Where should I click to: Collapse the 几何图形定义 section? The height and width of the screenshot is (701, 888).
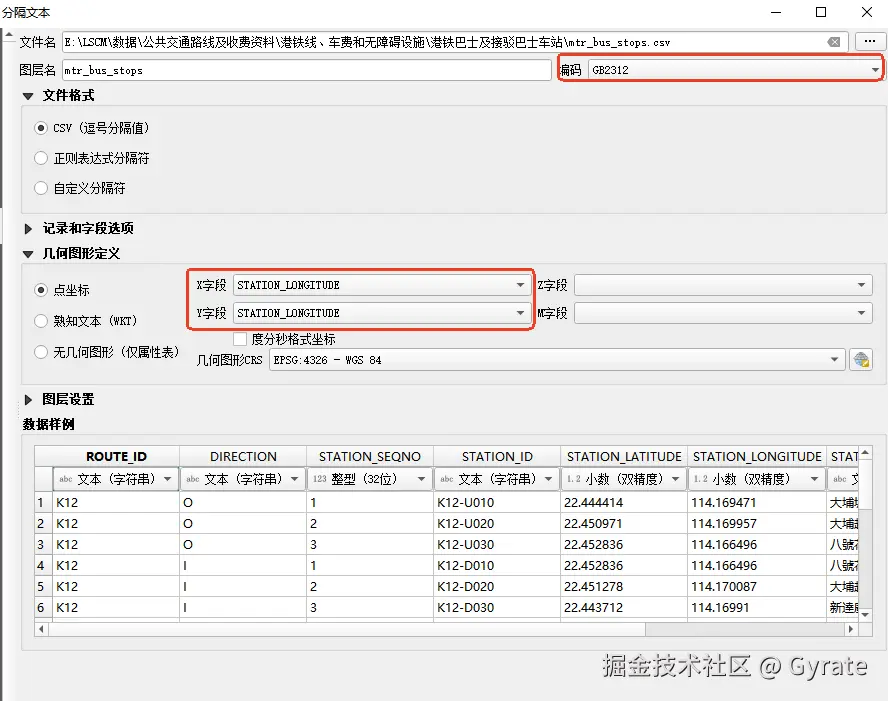click(x=28, y=254)
